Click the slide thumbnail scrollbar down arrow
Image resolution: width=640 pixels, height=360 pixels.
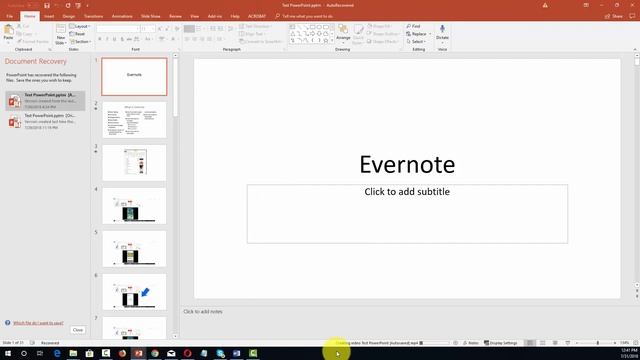(176, 336)
